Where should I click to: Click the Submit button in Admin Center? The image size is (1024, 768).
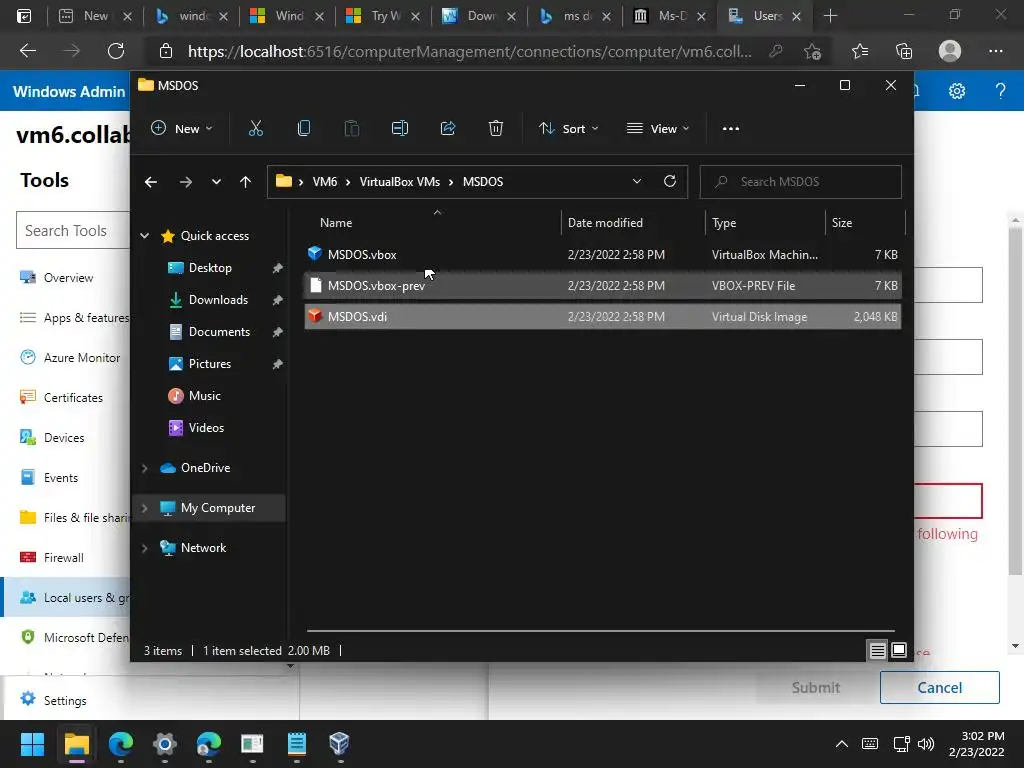816,688
